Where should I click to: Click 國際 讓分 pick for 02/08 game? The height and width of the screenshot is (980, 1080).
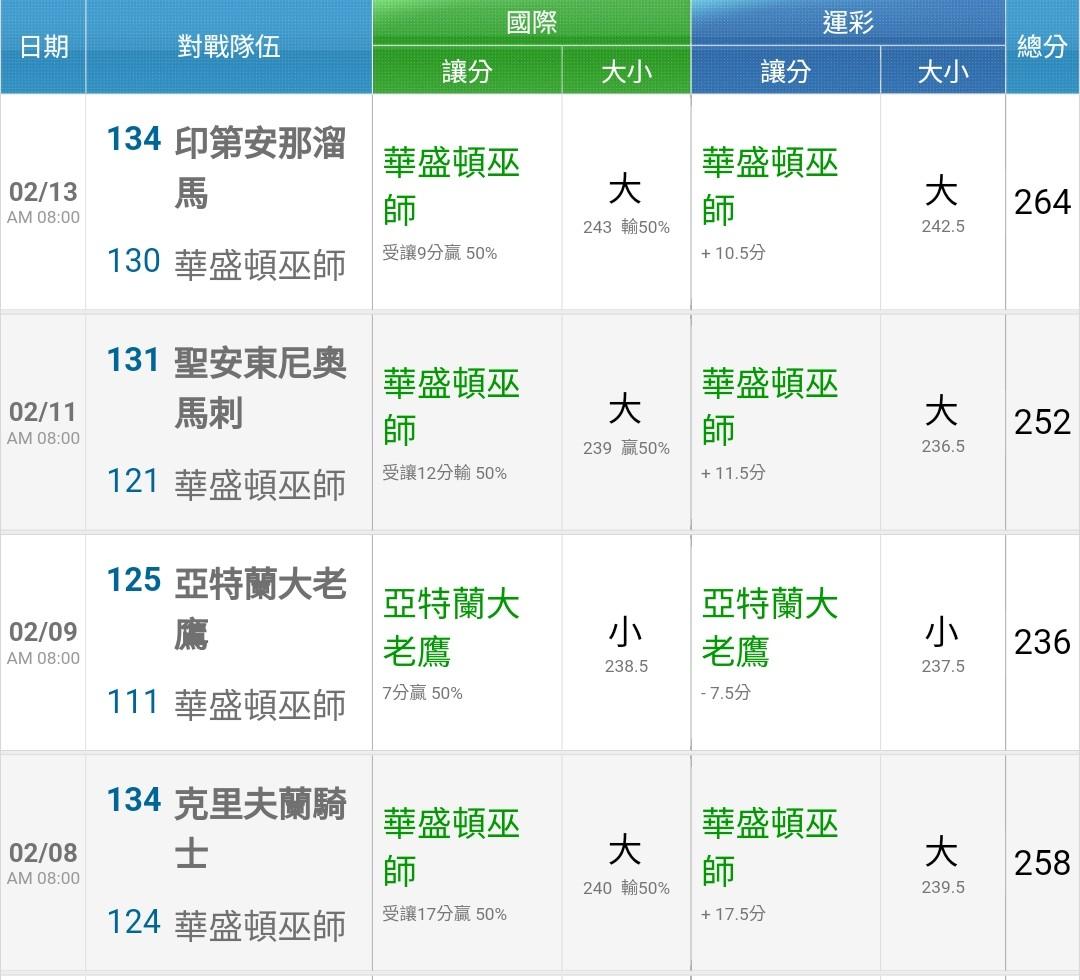(x=451, y=848)
